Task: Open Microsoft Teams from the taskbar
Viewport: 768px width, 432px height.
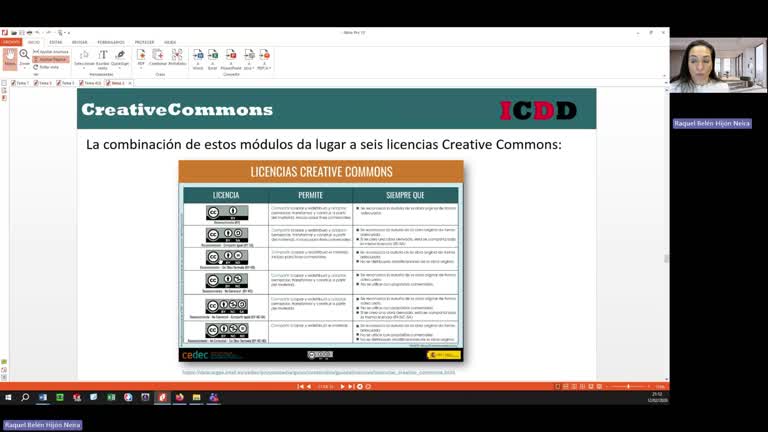Action: point(214,397)
